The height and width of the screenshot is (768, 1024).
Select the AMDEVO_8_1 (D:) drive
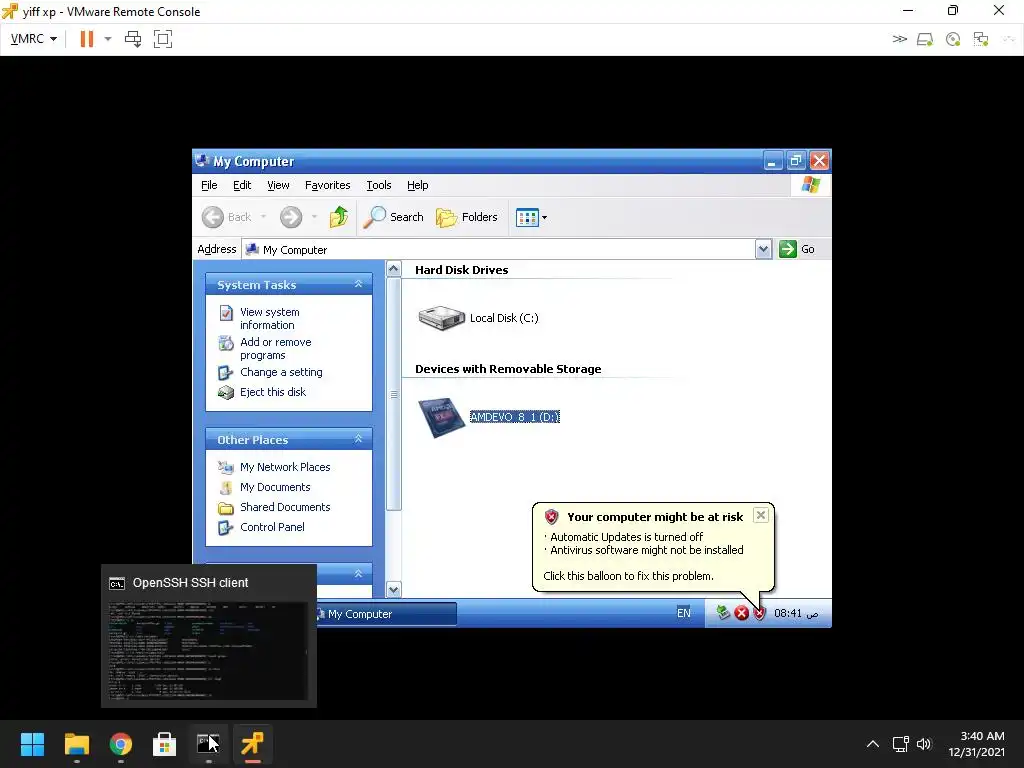click(x=488, y=417)
